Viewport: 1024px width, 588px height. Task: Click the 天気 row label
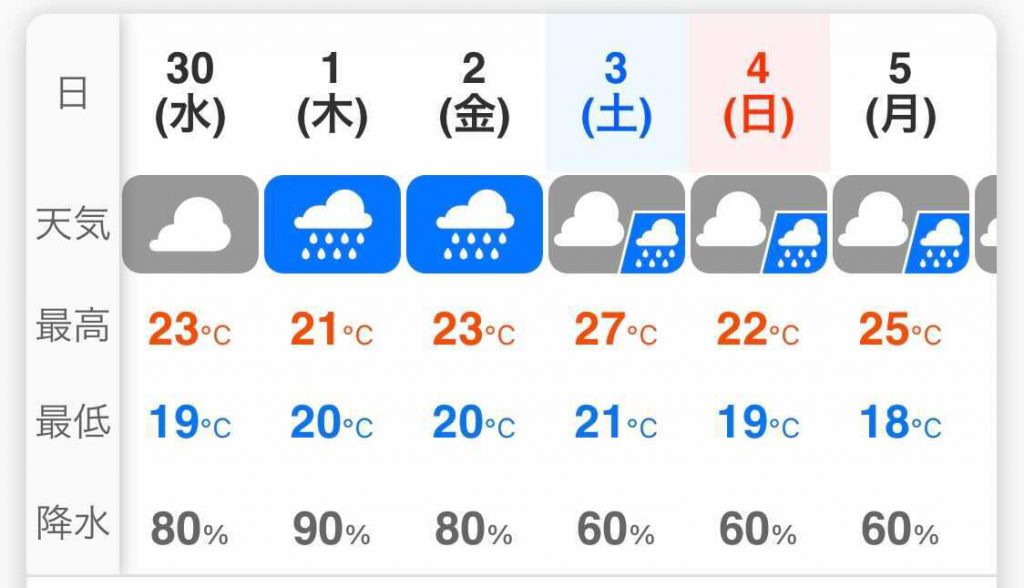[x=72, y=223]
